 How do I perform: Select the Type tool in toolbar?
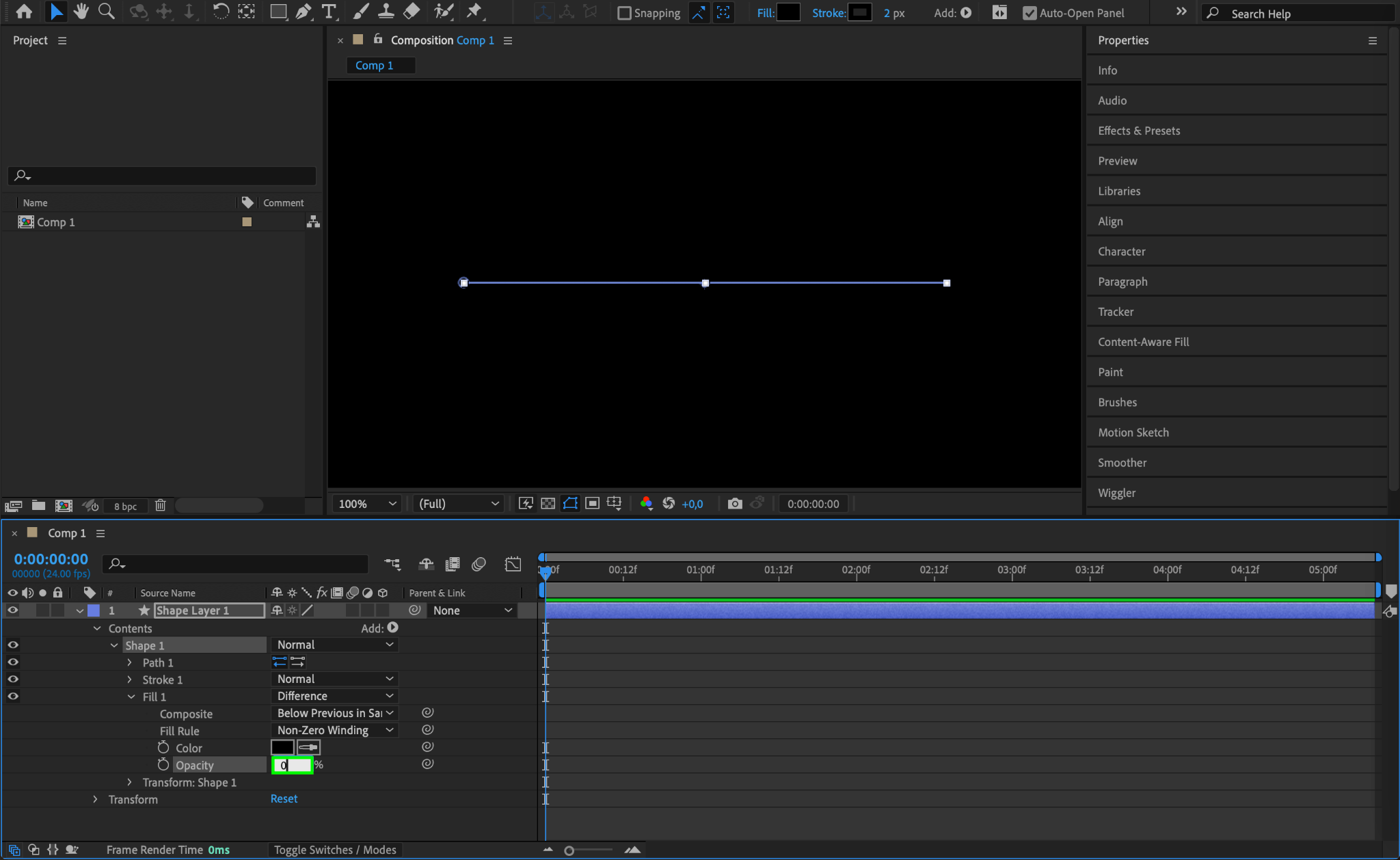(x=329, y=12)
